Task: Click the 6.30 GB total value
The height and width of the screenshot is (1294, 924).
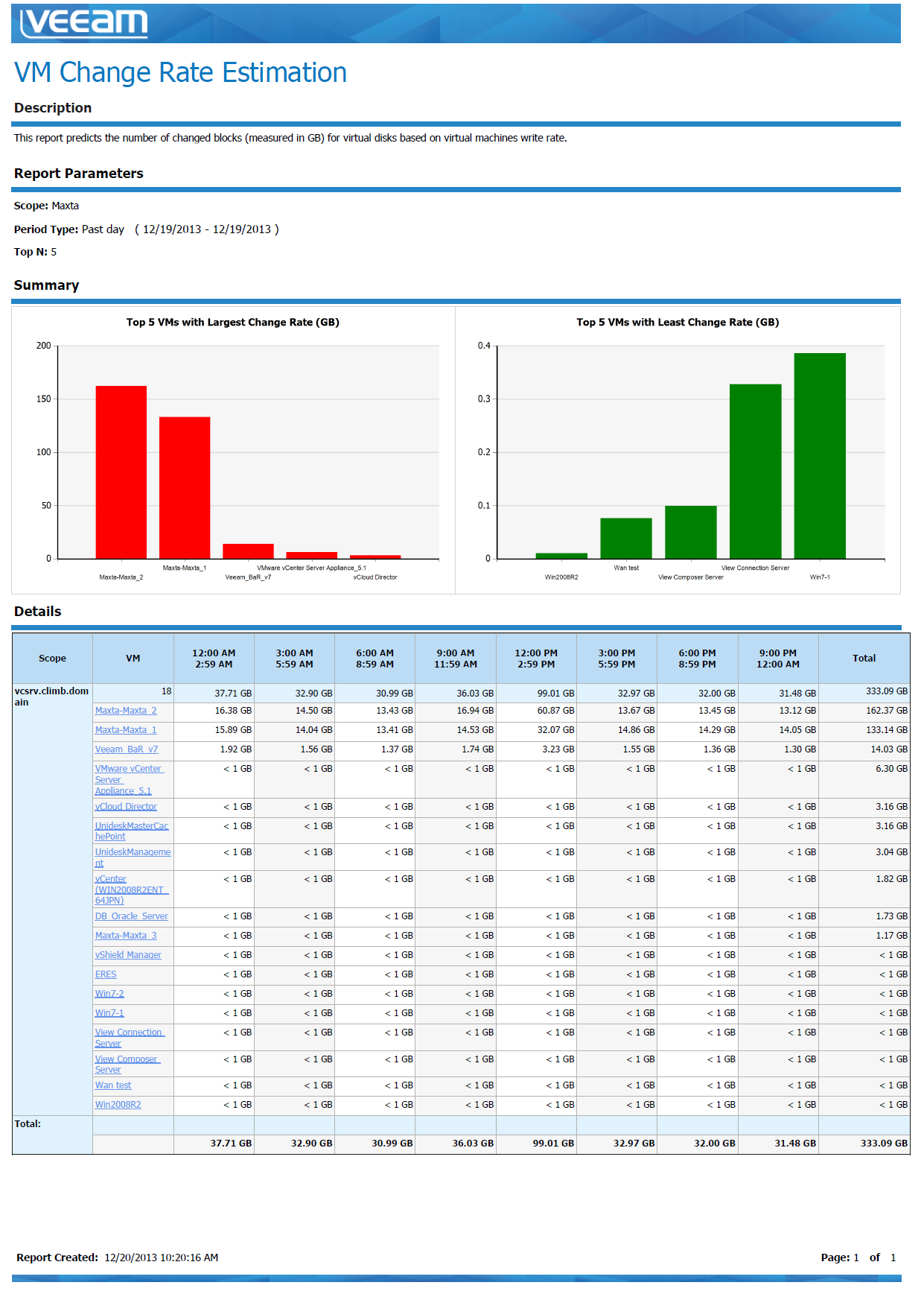Action: [x=892, y=769]
